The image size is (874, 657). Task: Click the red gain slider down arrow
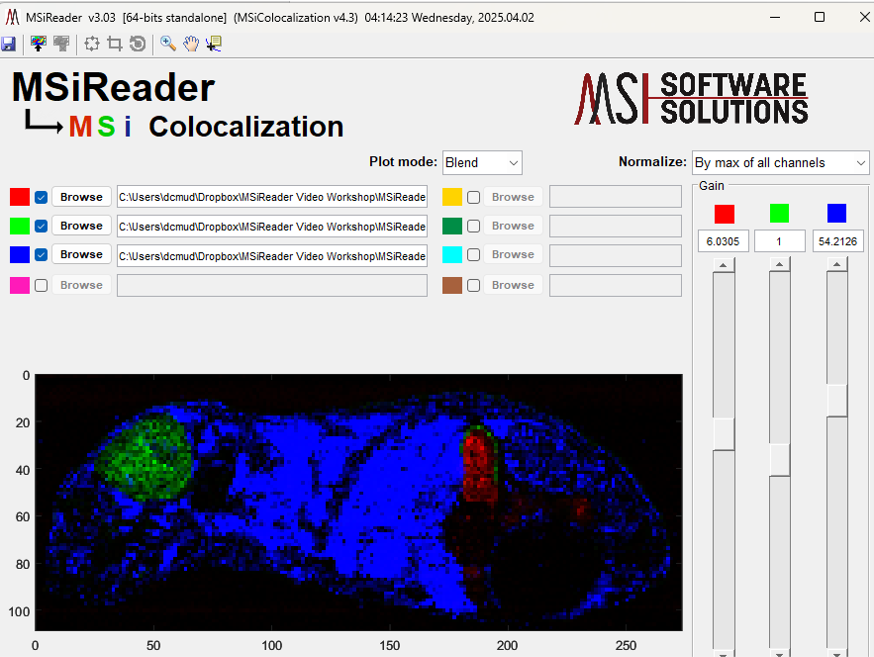724,653
